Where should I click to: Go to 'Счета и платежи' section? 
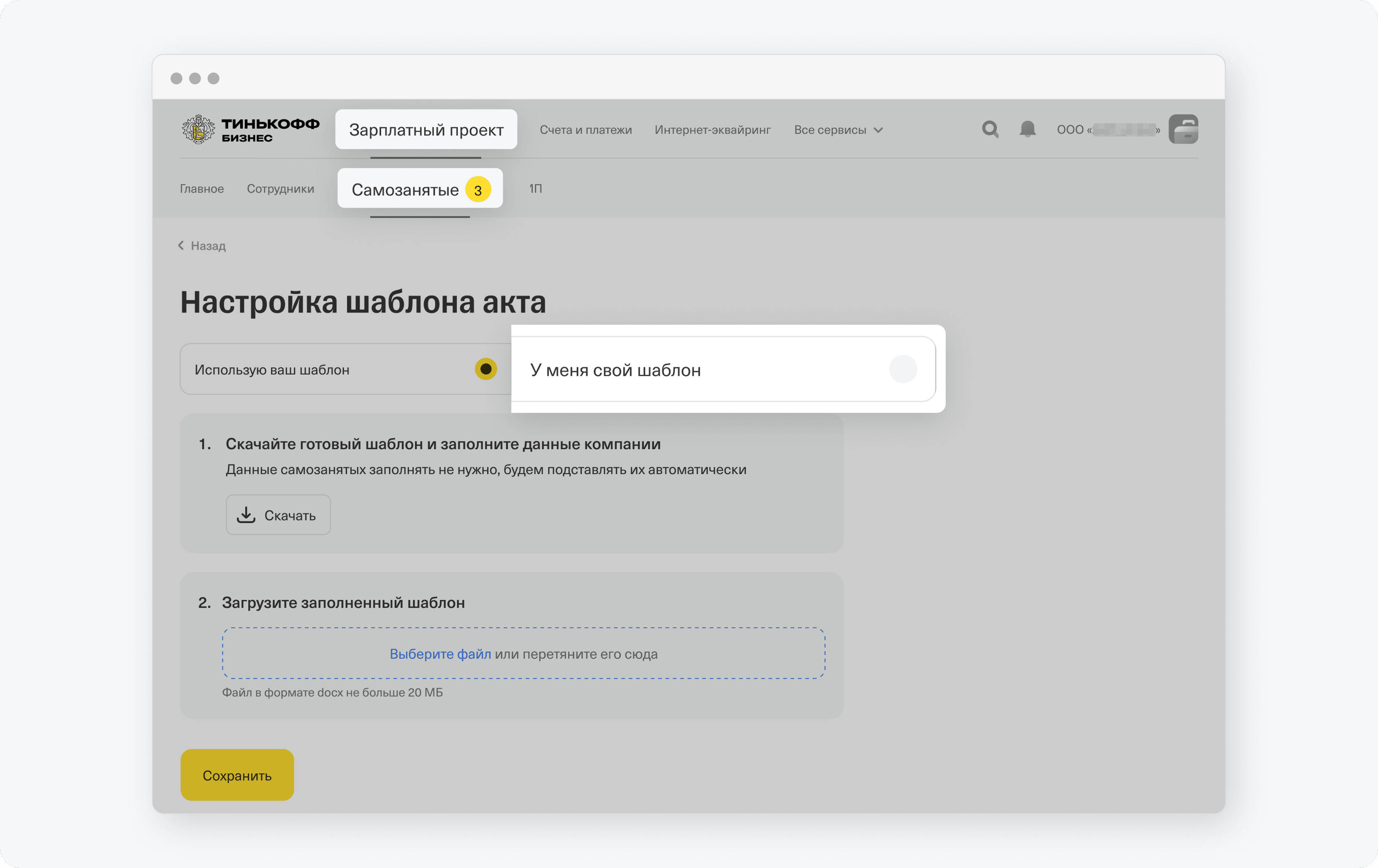pyautogui.click(x=586, y=130)
